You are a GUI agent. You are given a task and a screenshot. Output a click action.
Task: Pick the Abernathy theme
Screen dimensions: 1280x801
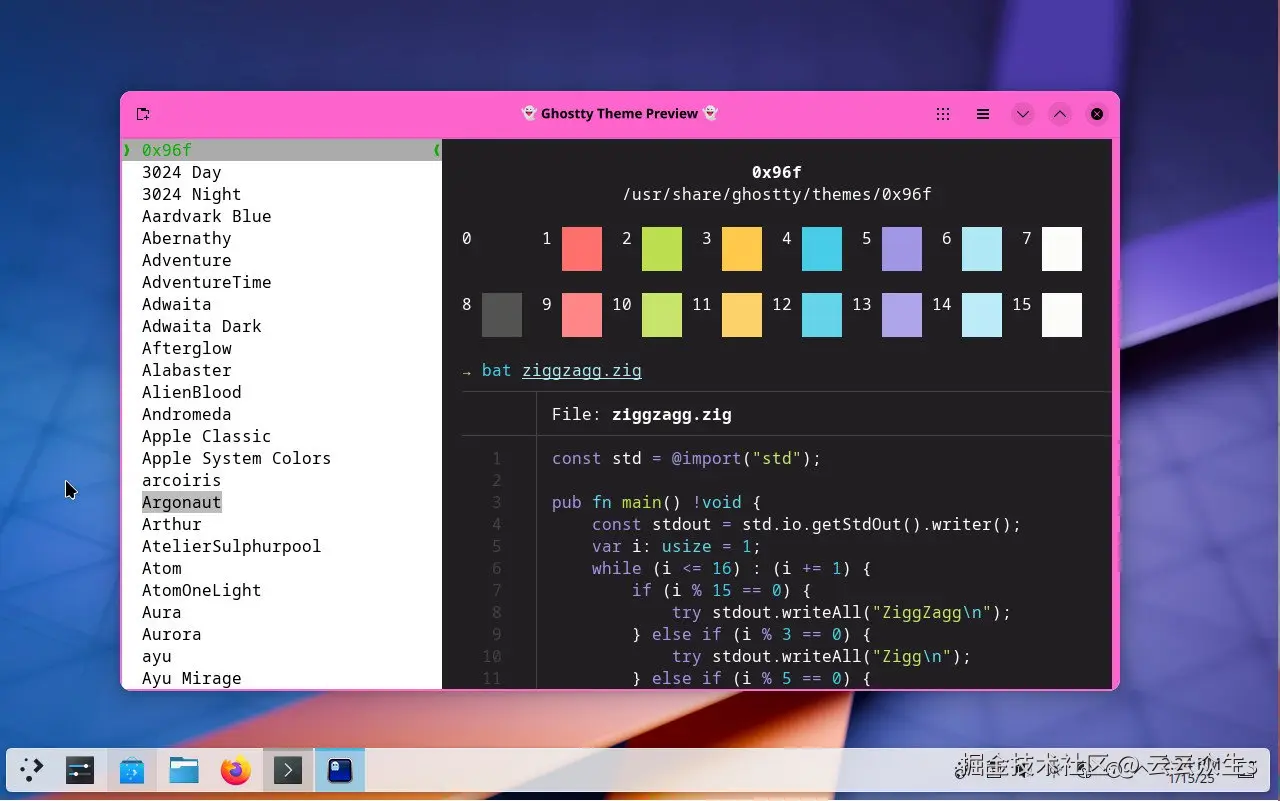(186, 238)
